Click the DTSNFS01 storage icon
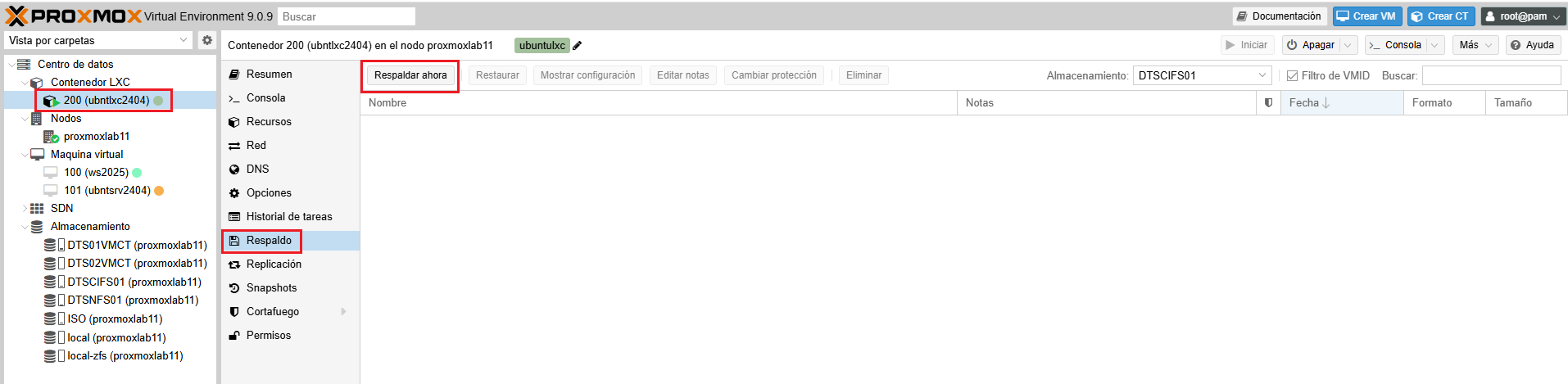The height and width of the screenshot is (384, 1568). [x=54, y=300]
